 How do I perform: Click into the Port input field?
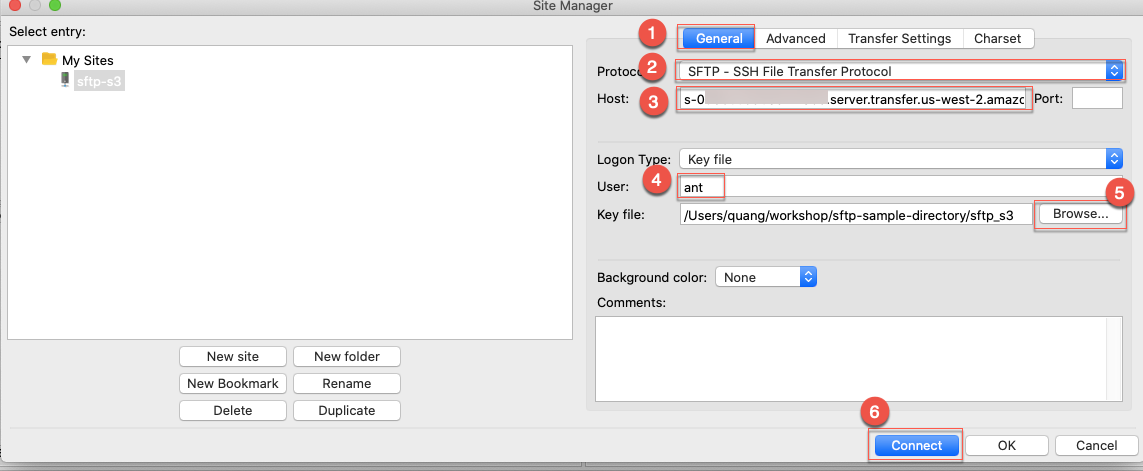1096,98
